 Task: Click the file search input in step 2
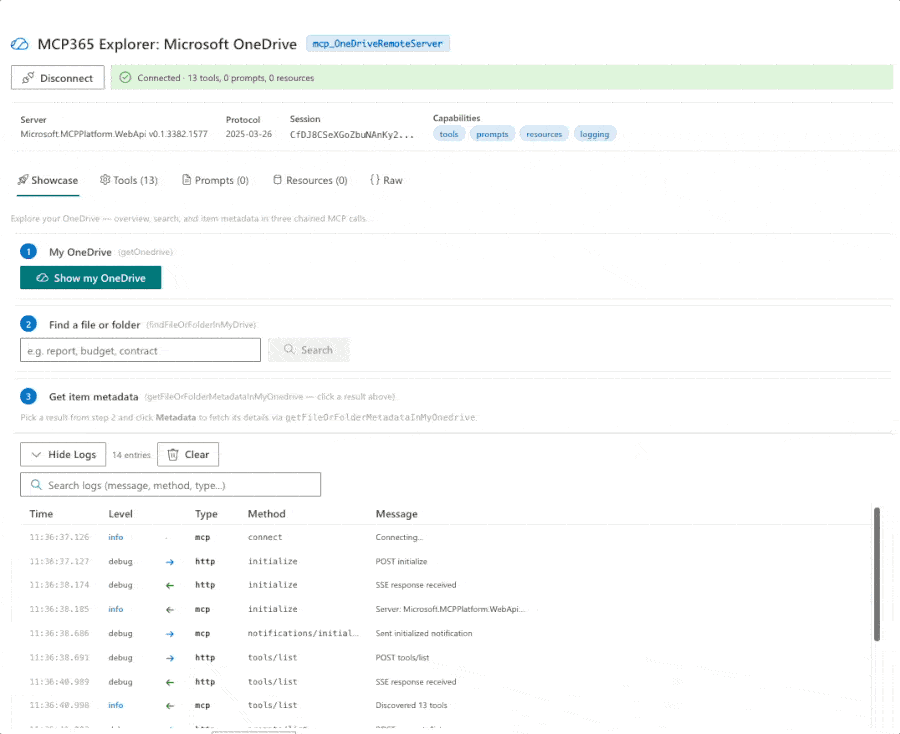coord(140,350)
